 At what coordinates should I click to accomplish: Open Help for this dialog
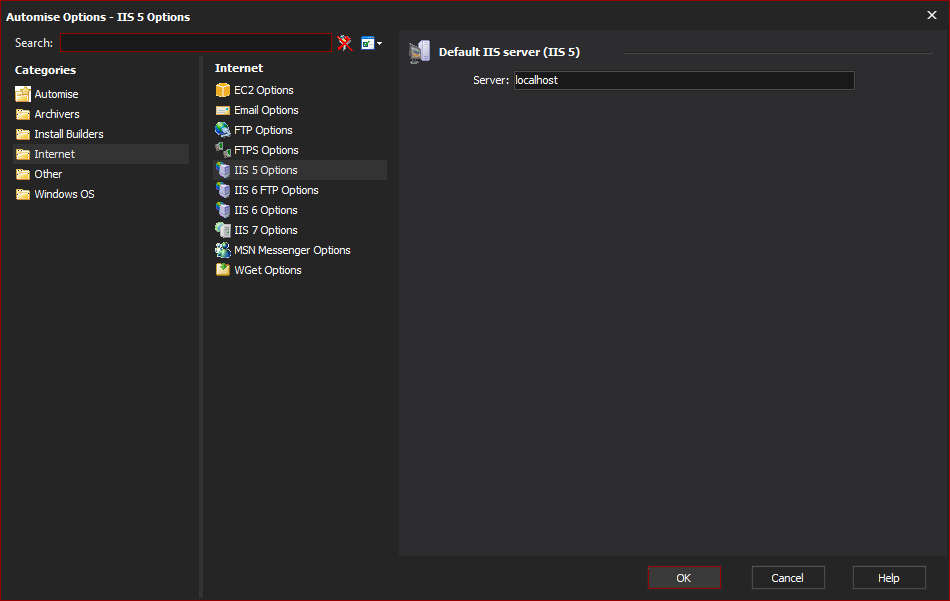click(889, 577)
